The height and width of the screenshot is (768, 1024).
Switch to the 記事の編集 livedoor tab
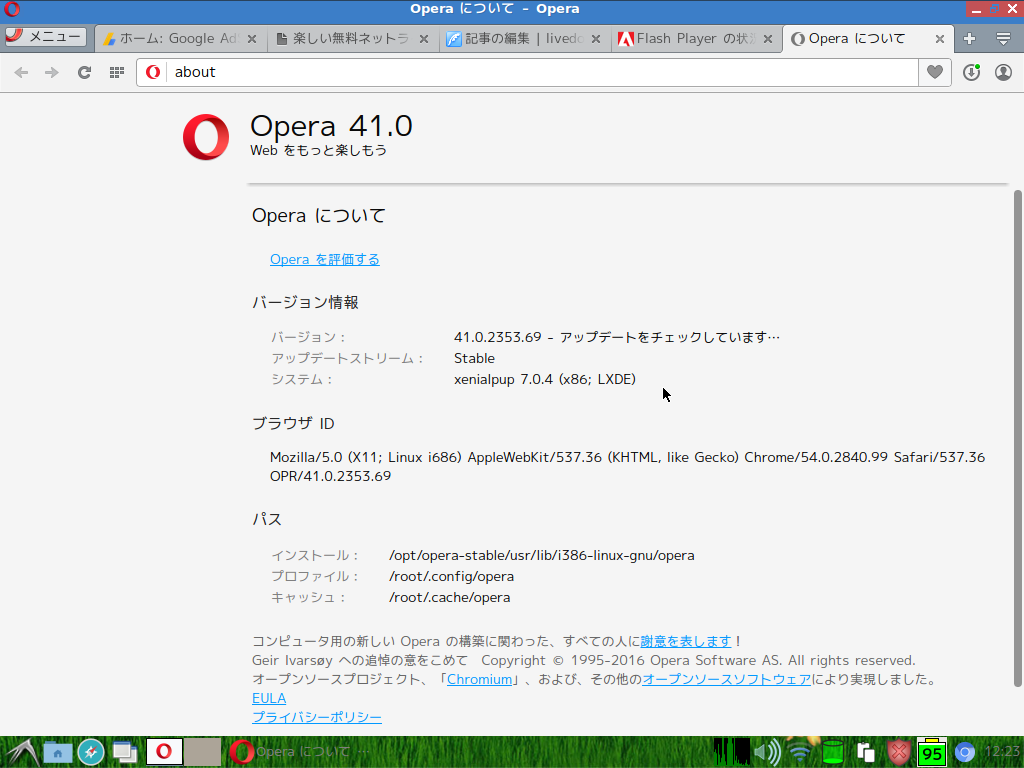point(517,39)
